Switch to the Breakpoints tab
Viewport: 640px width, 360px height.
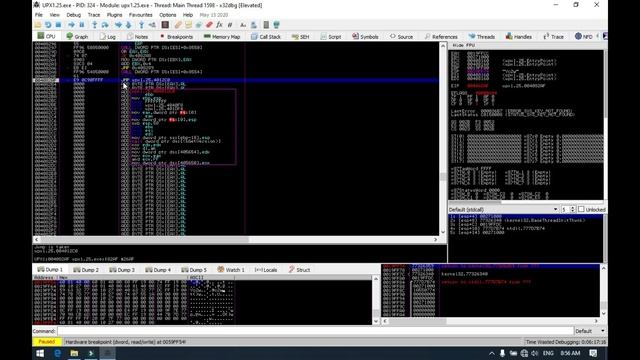[176, 36]
